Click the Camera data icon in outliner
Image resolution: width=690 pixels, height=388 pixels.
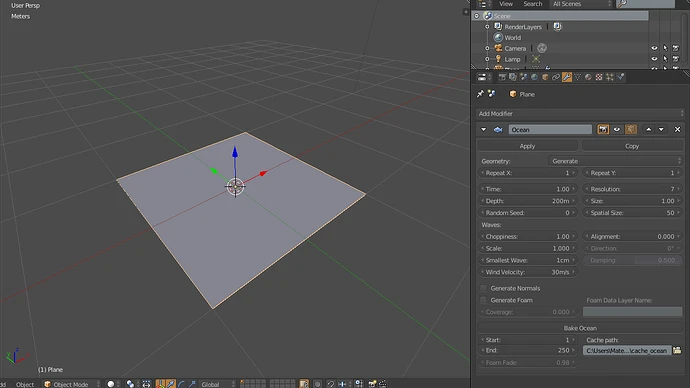click(x=542, y=48)
